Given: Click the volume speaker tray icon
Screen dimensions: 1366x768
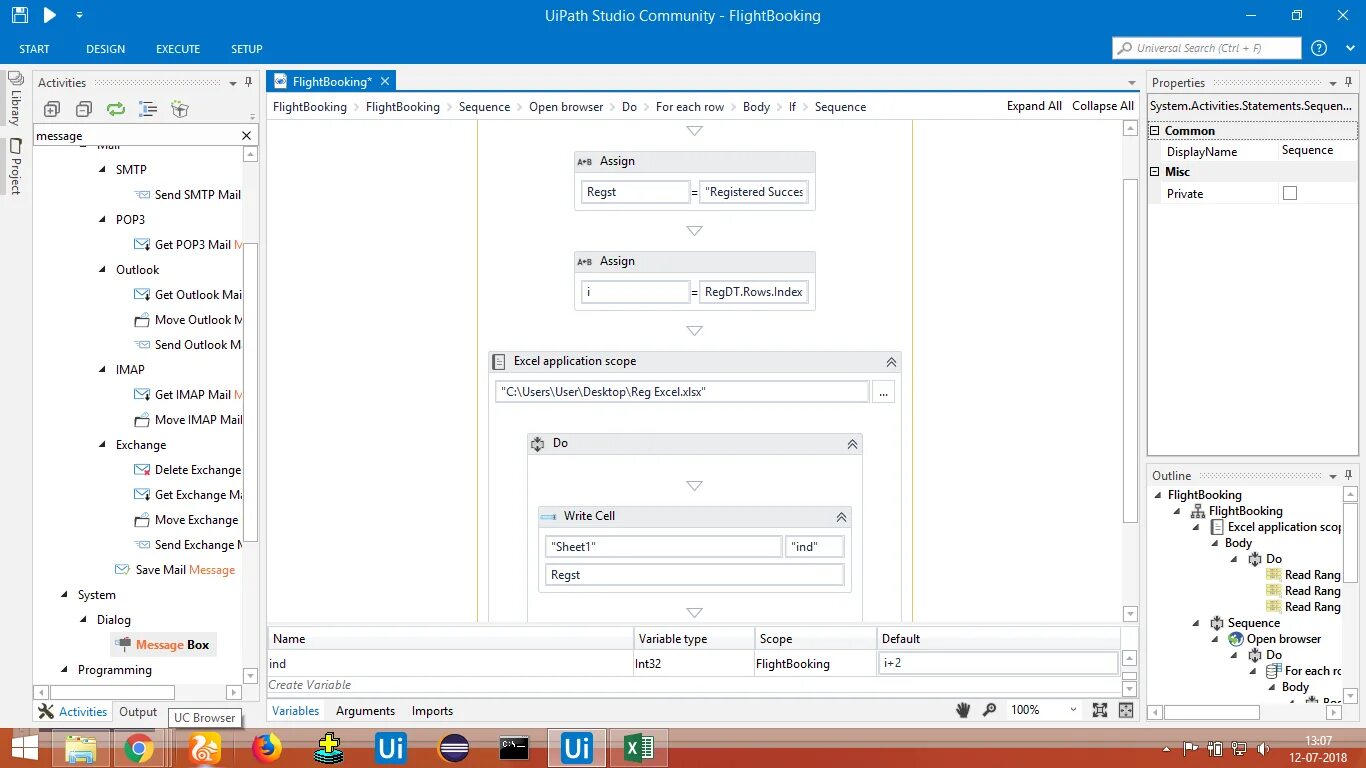Looking at the screenshot, I should (x=1263, y=748).
